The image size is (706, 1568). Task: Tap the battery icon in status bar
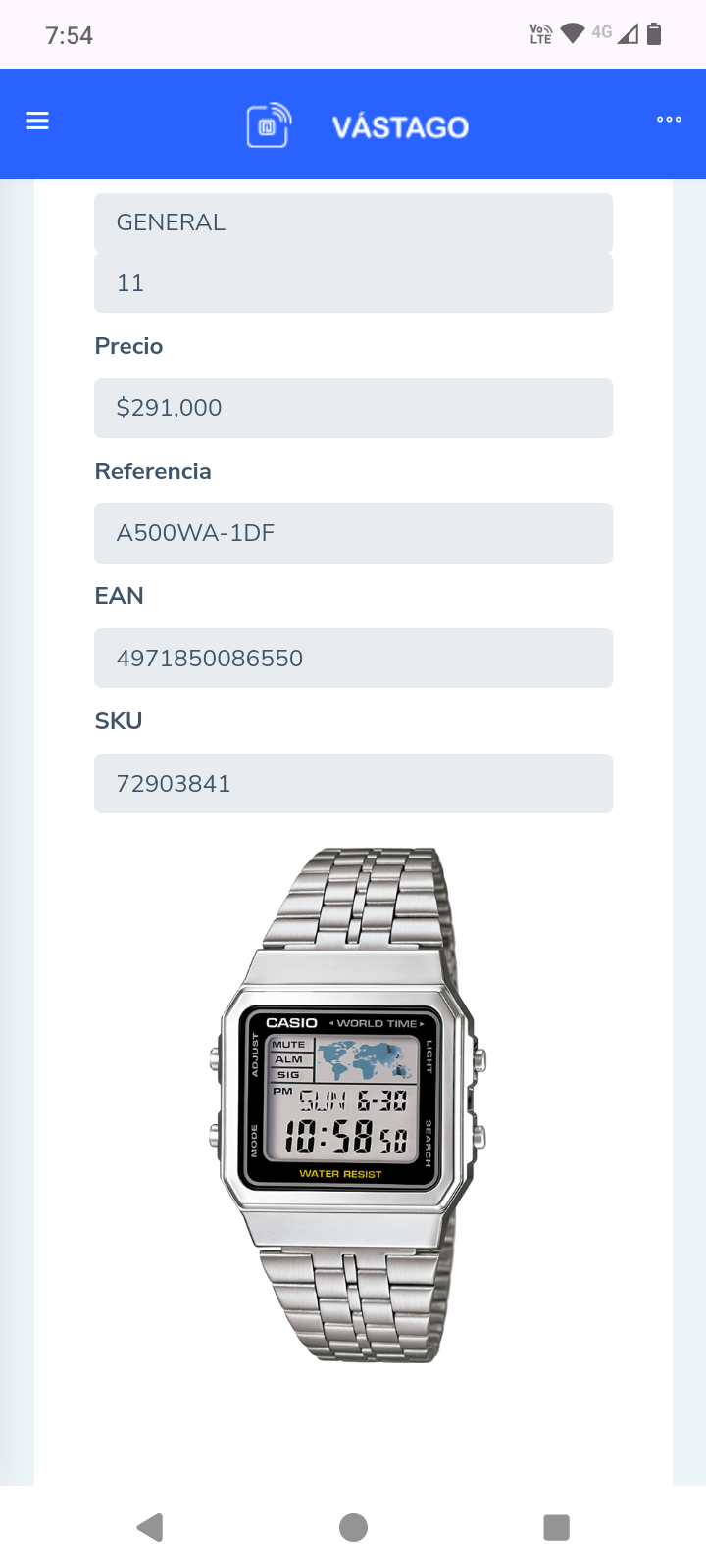(654, 34)
